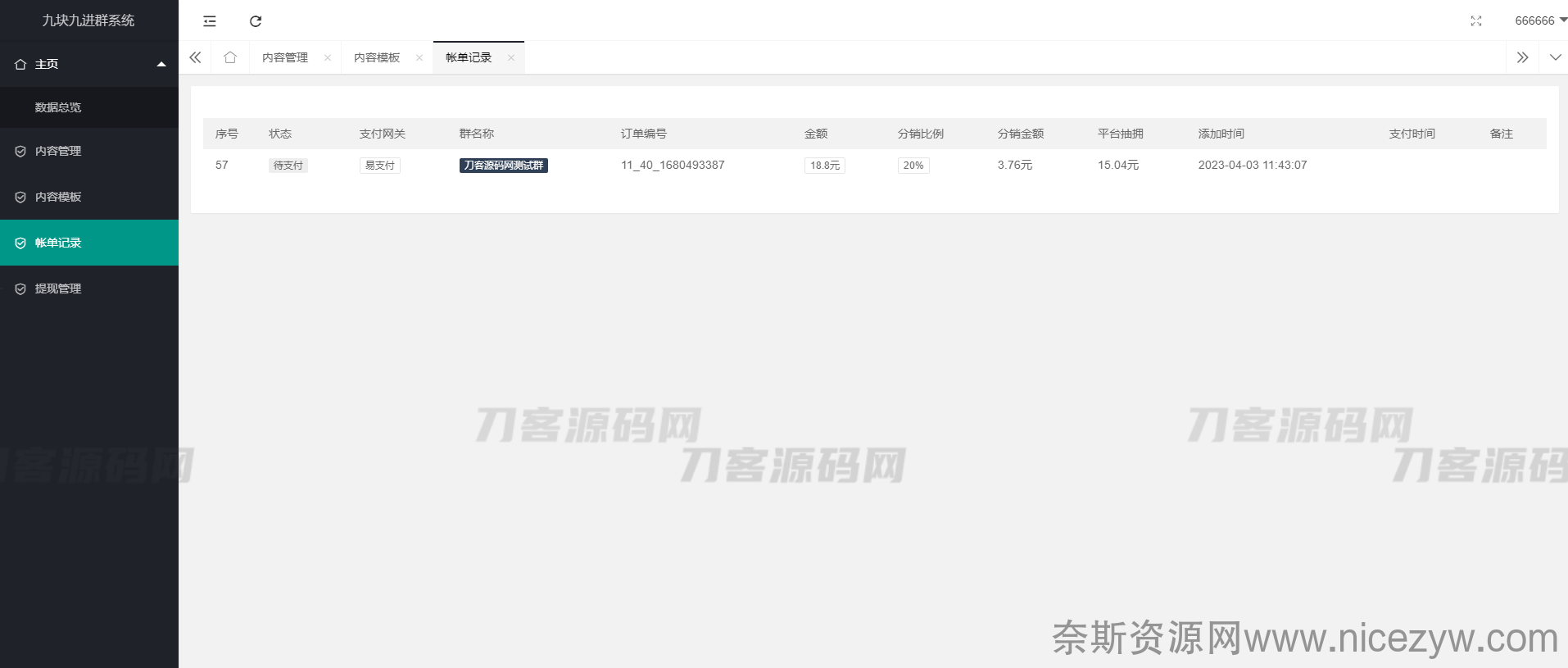Close the 内容模板 tab
Image resolution: width=1568 pixels, height=668 pixels.
419,57
